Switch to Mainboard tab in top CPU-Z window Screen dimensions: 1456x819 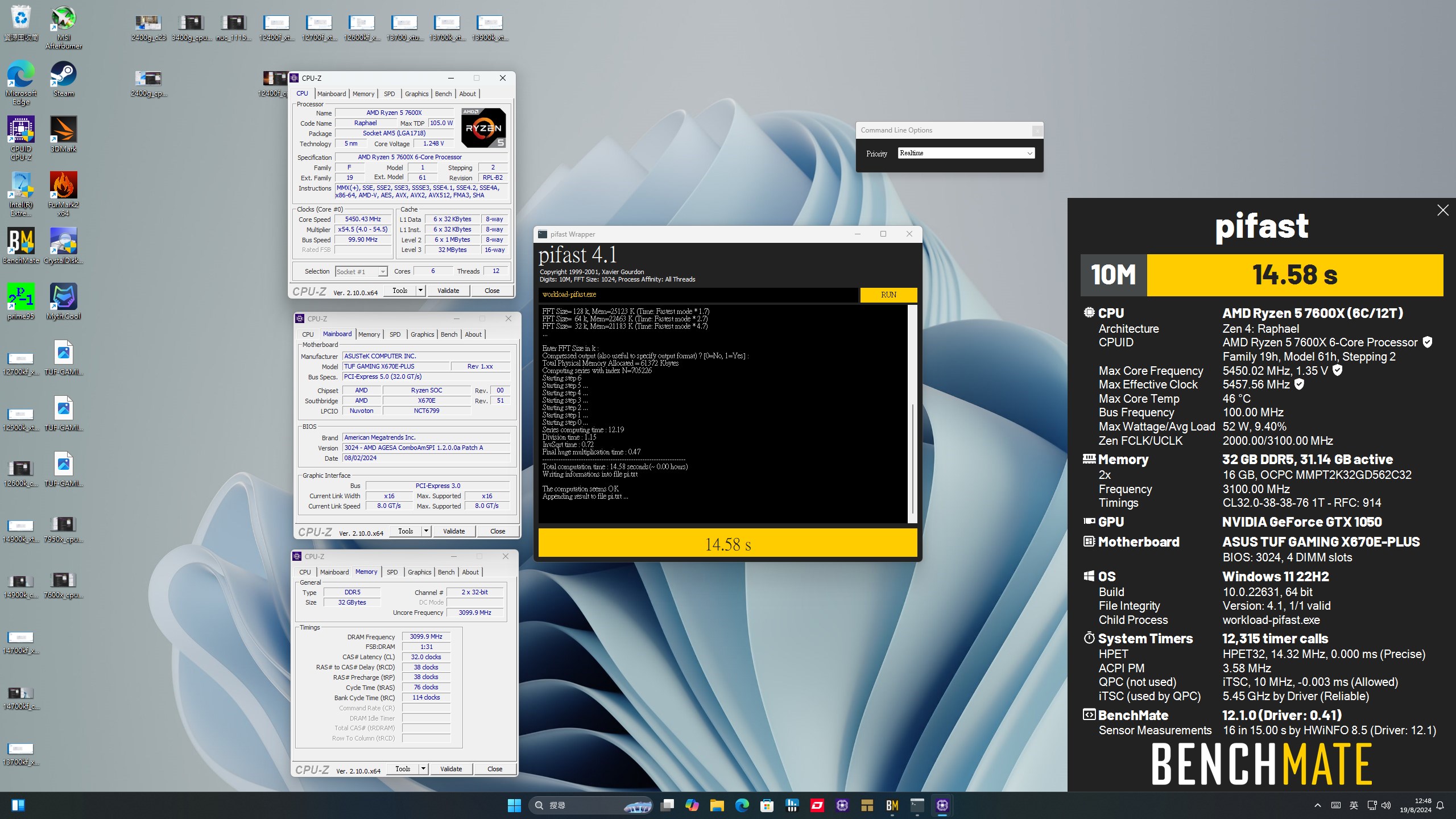coord(332,94)
